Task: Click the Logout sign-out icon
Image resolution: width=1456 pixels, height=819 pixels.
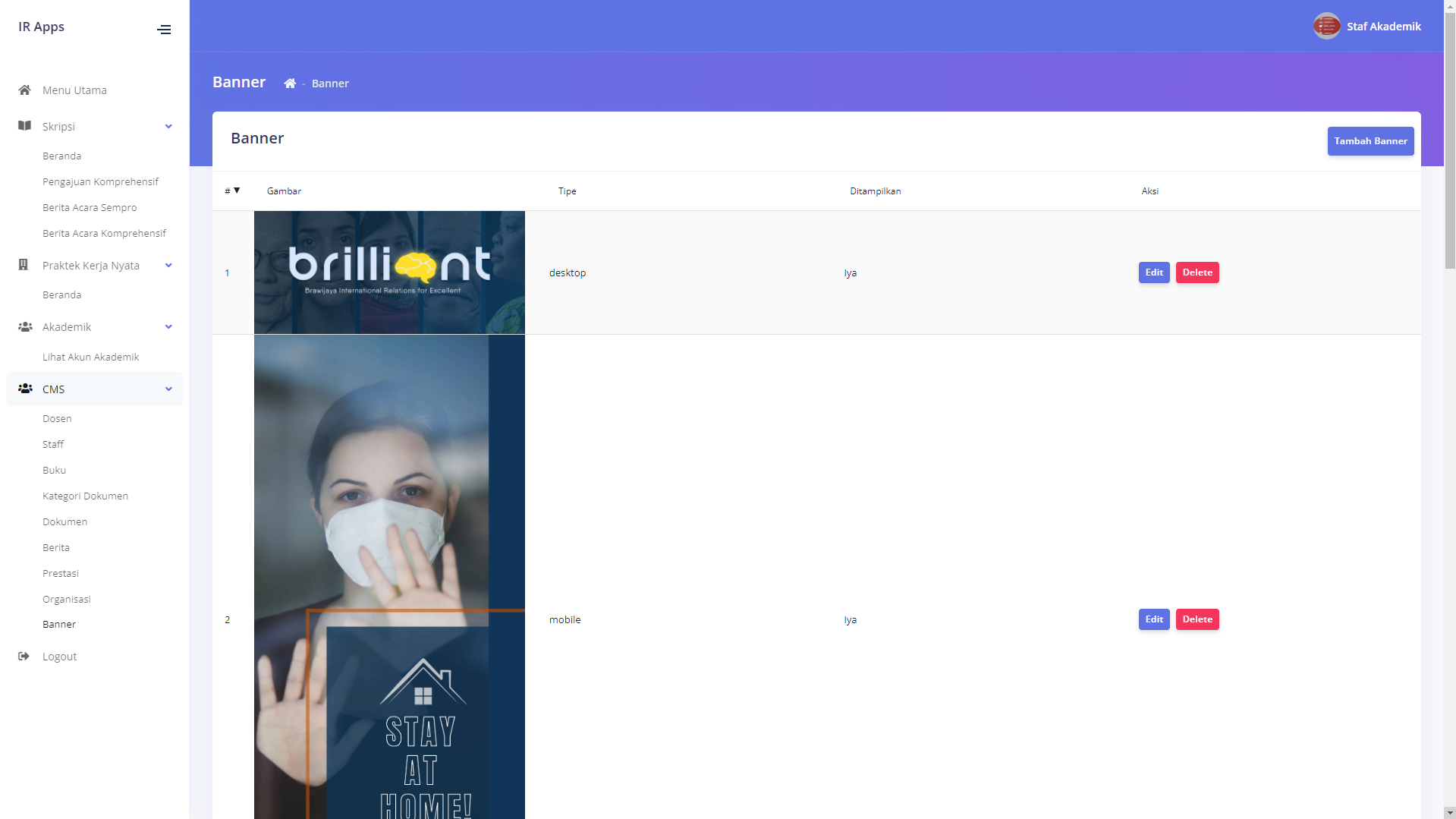Action: tap(24, 656)
